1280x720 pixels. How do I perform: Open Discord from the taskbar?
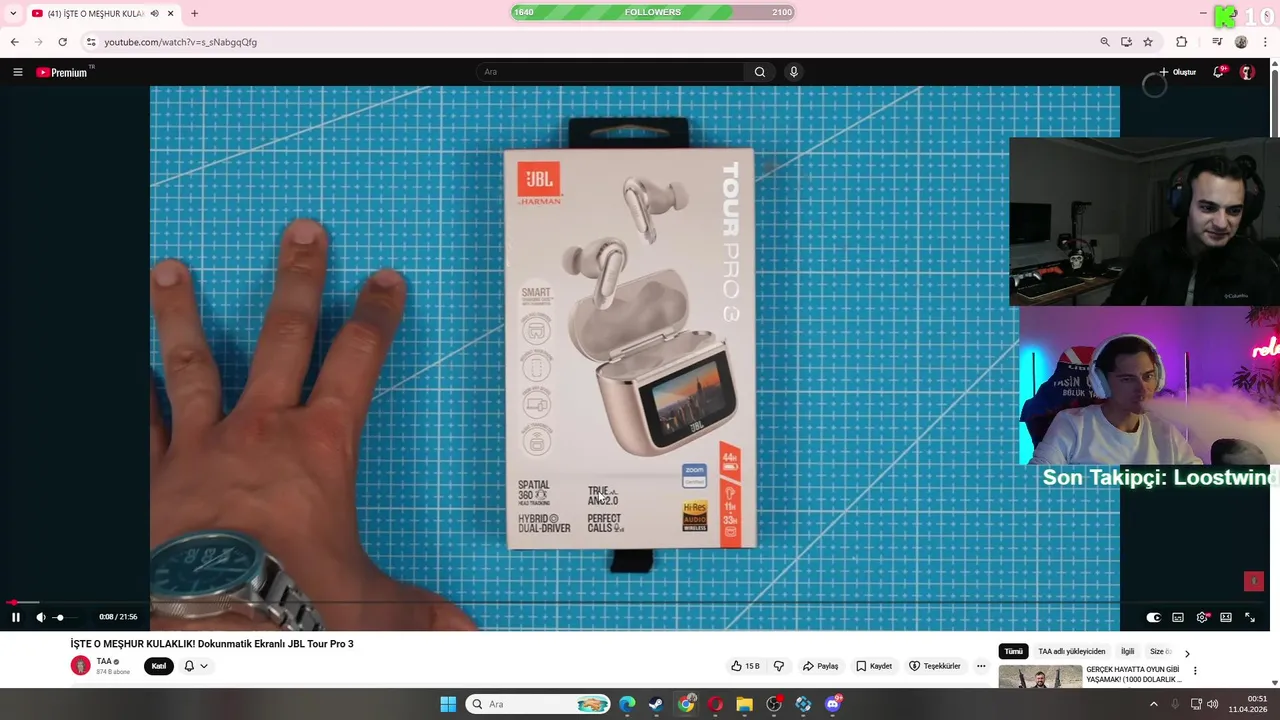(833, 704)
